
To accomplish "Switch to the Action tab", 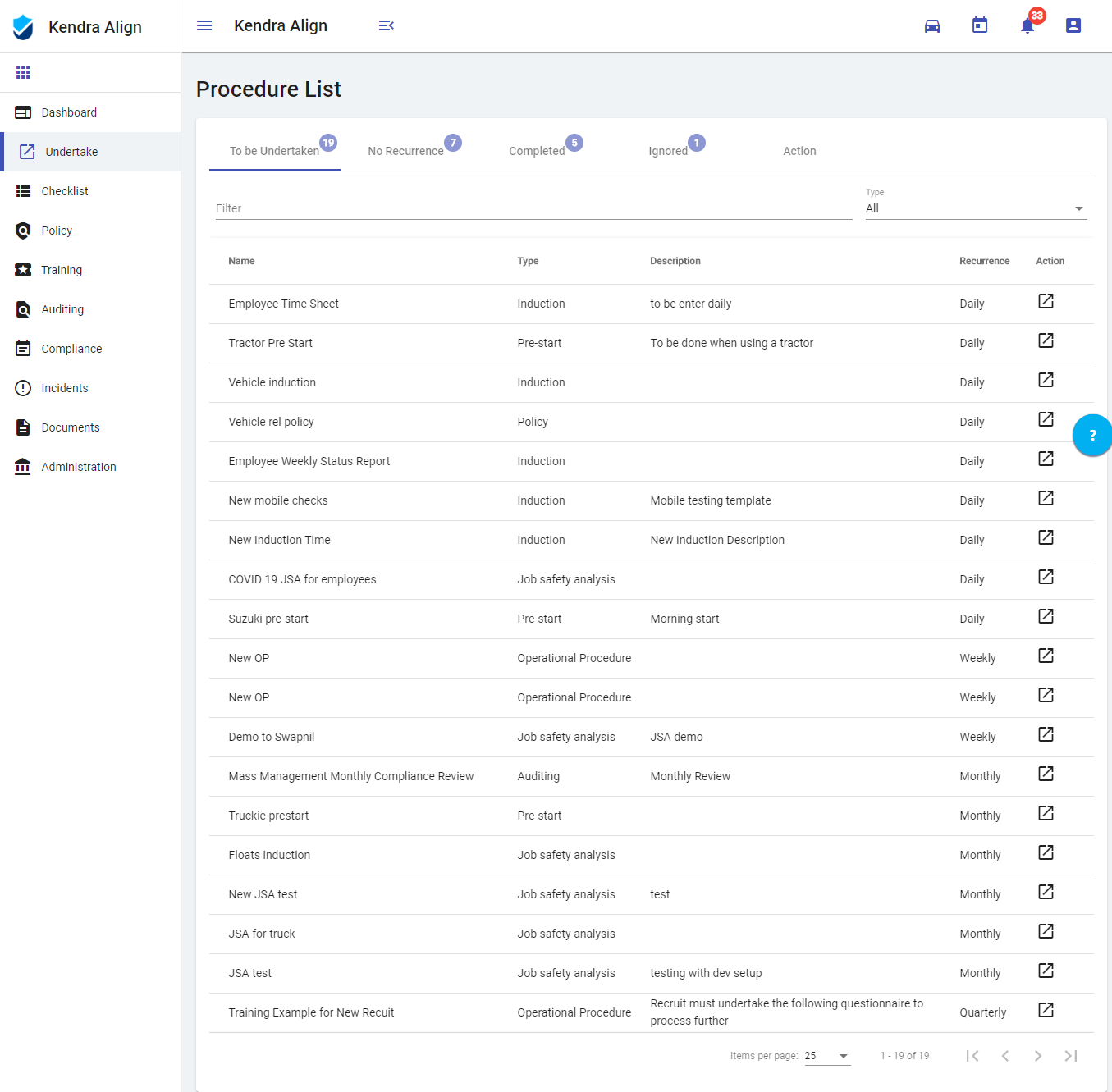I will (800, 151).
